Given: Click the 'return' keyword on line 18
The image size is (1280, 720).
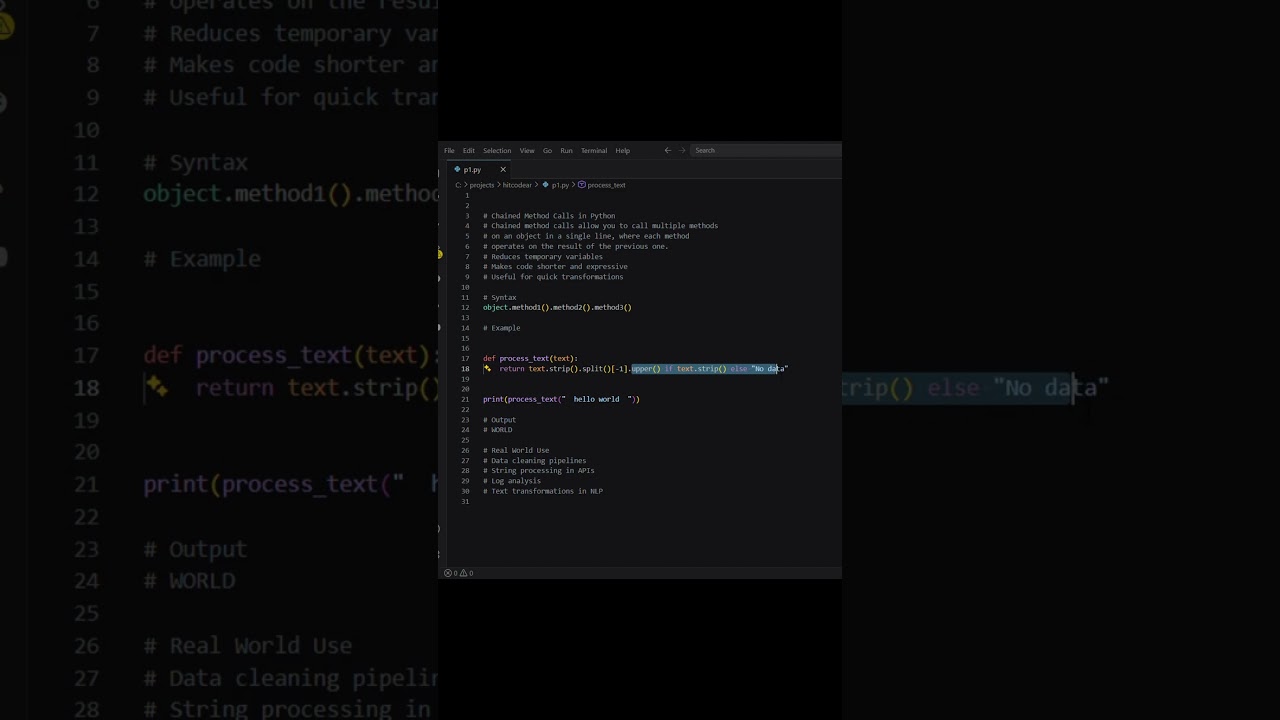Looking at the screenshot, I should (512, 368).
